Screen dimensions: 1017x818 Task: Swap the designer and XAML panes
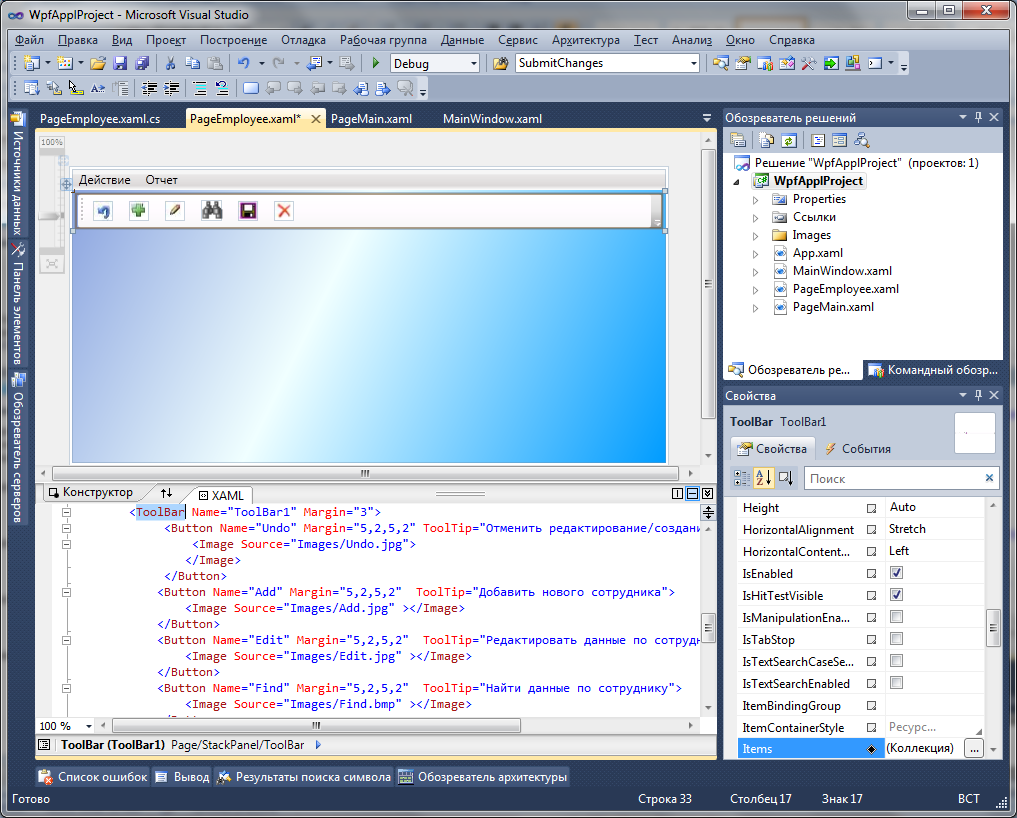click(167, 493)
